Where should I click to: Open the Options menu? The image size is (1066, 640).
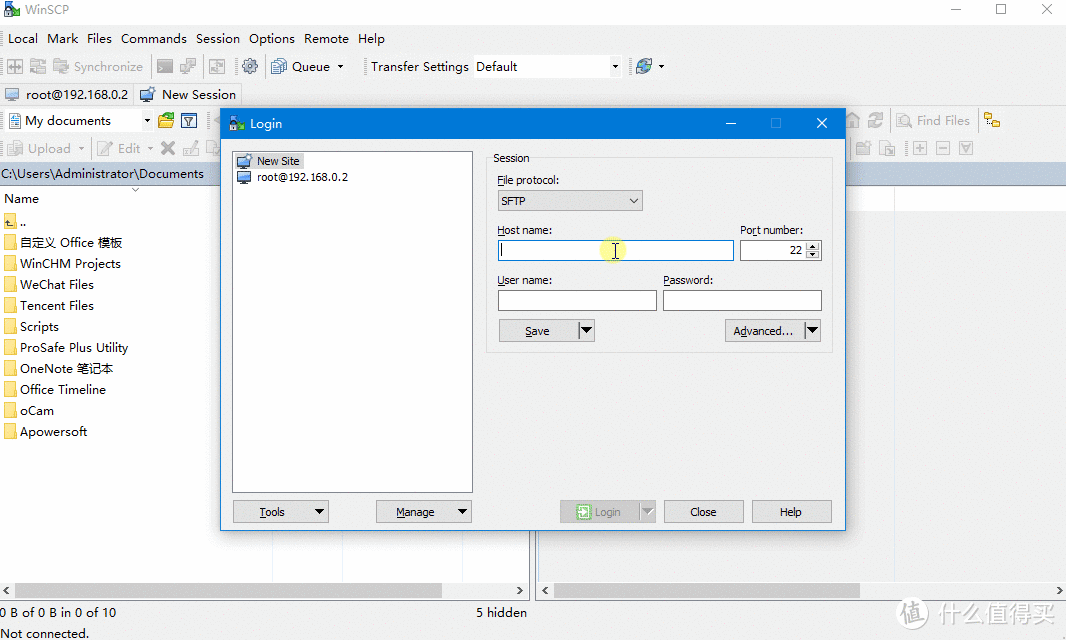pyautogui.click(x=271, y=39)
